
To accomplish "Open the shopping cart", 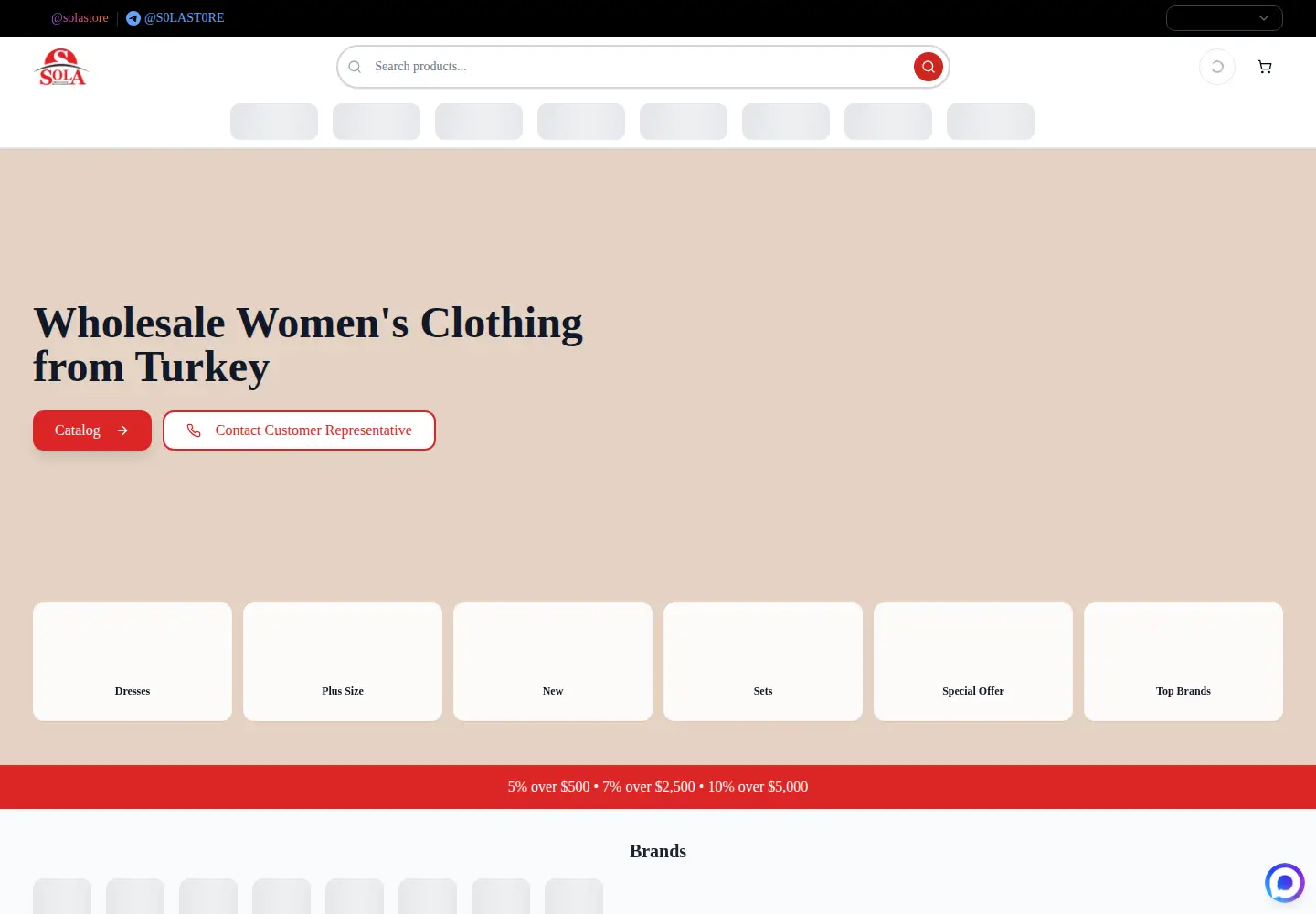I will coord(1265,67).
